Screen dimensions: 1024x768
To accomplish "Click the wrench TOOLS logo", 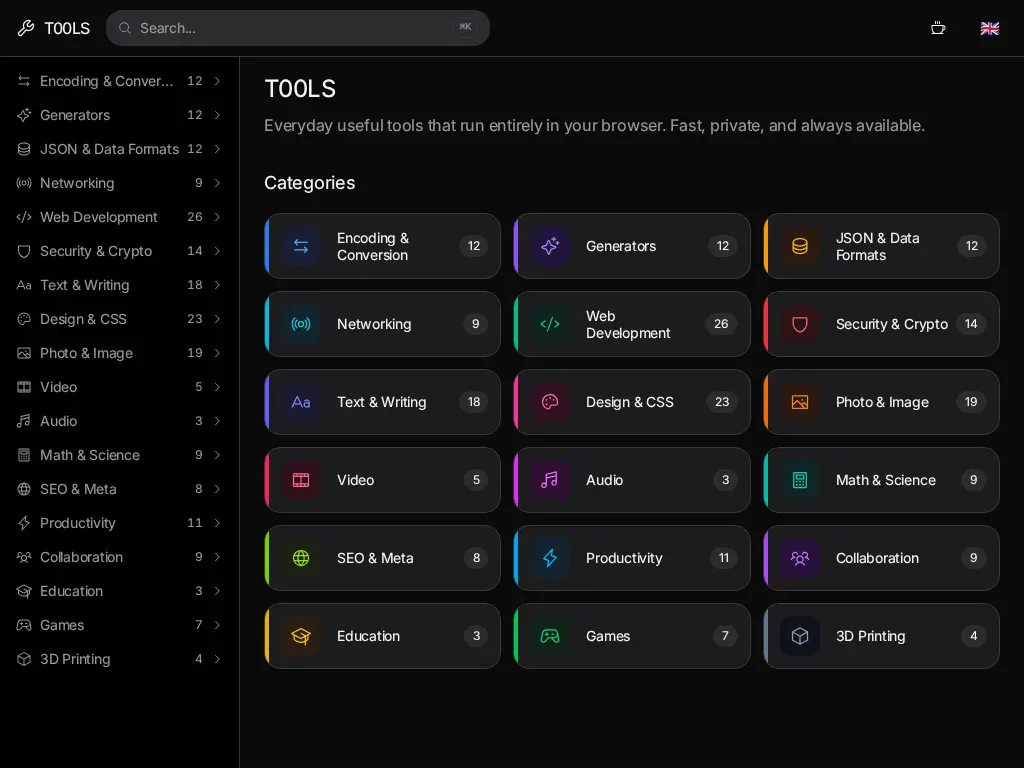I will pos(54,28).
